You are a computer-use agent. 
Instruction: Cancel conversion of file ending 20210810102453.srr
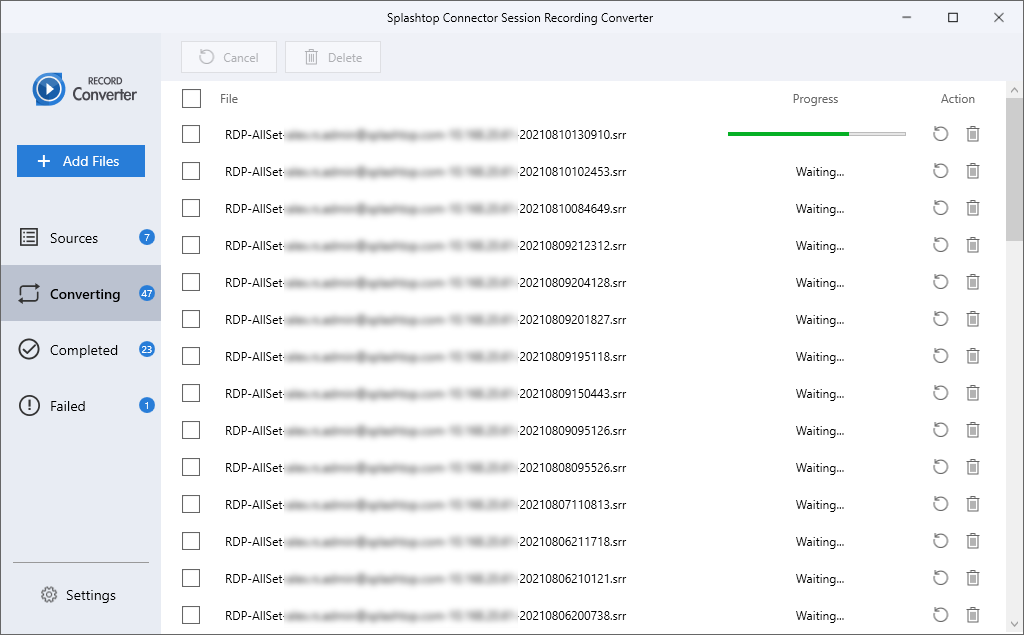click(940, 171)
